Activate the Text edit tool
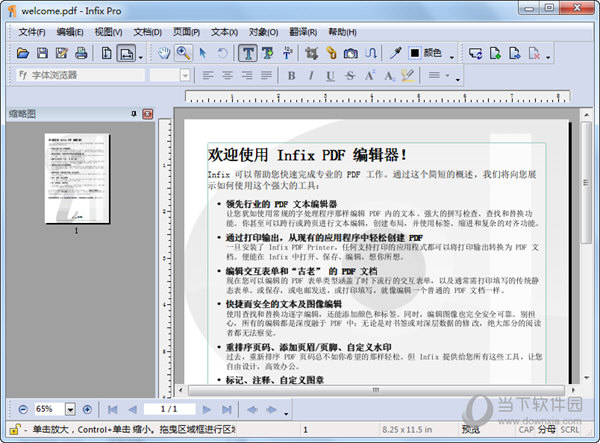Image resolution: width=600 pixels, height=443 pixels. click(x=247, y=52)
